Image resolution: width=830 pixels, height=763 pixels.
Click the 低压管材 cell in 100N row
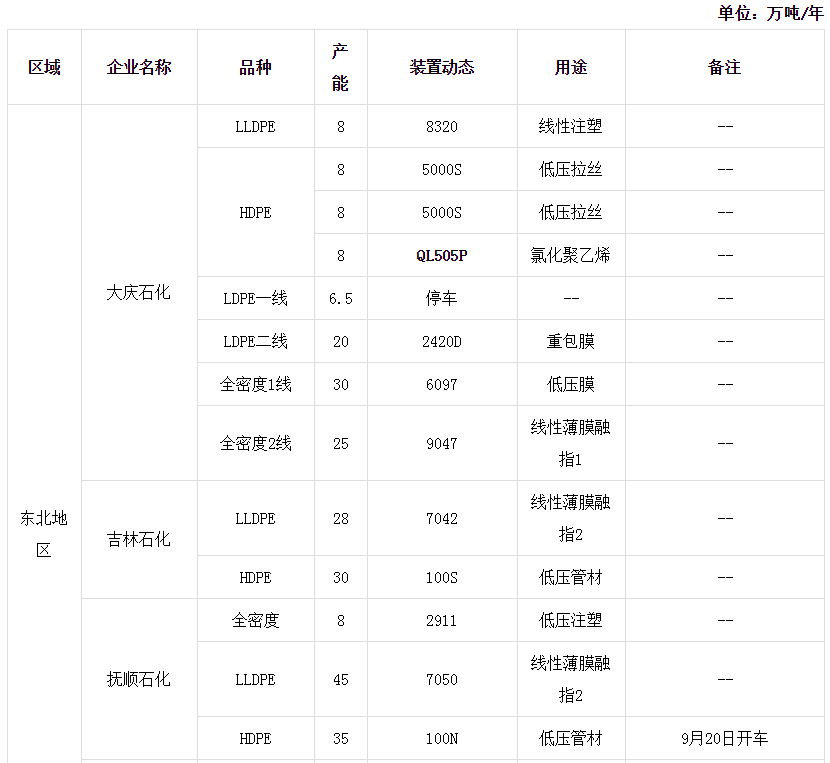coord(571,738)
